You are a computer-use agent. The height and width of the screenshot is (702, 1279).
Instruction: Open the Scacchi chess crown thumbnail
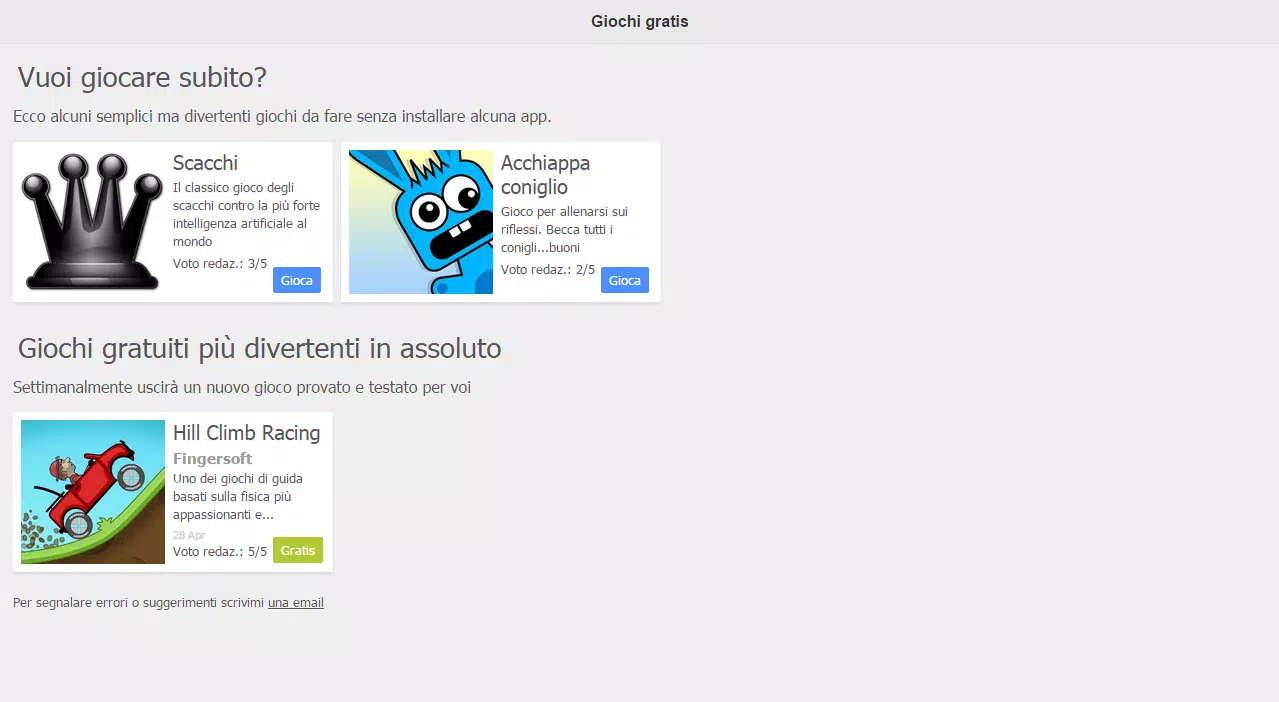tap(93, 222)
